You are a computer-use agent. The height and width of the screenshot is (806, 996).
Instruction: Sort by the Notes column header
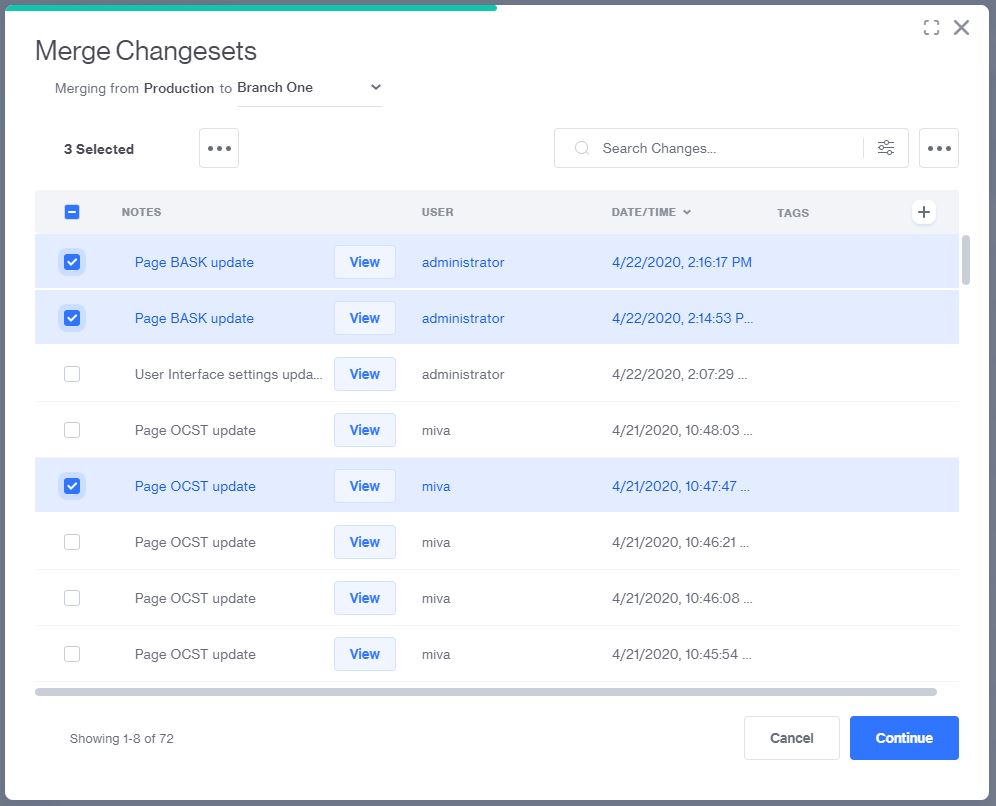[141, 212]
